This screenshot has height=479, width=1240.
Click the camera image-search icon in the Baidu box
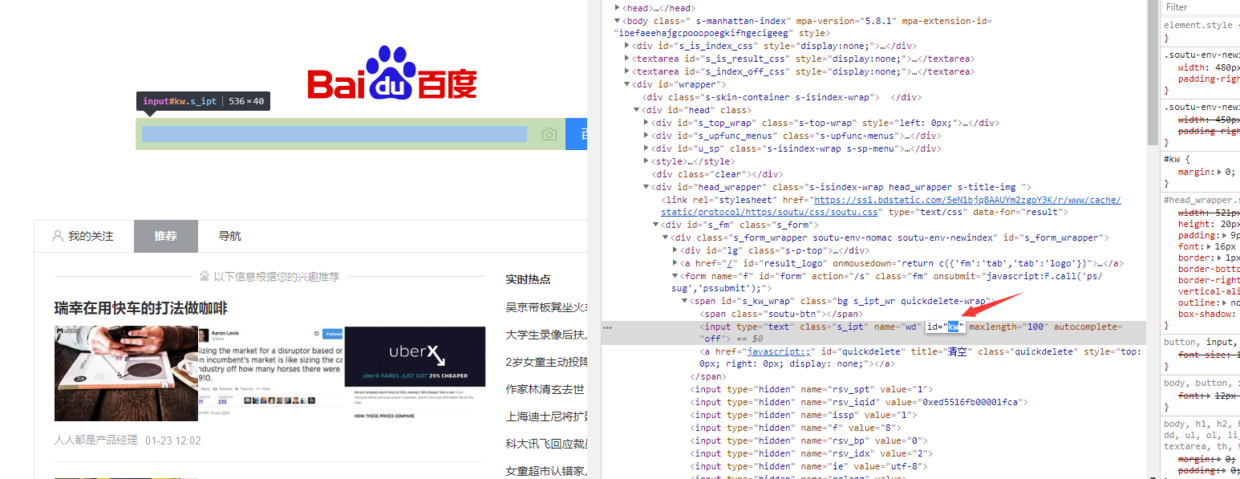549,134
